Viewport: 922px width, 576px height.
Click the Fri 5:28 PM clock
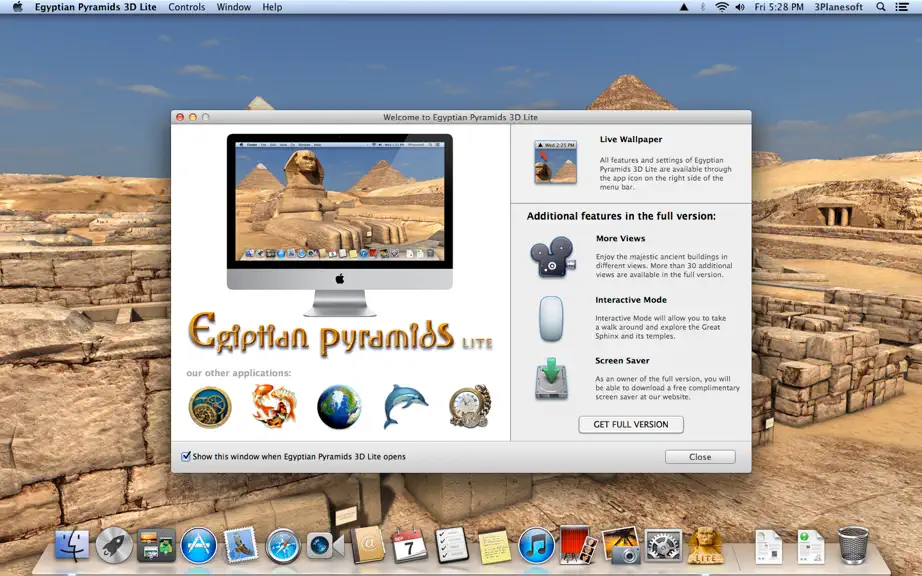tap(779, 7)
